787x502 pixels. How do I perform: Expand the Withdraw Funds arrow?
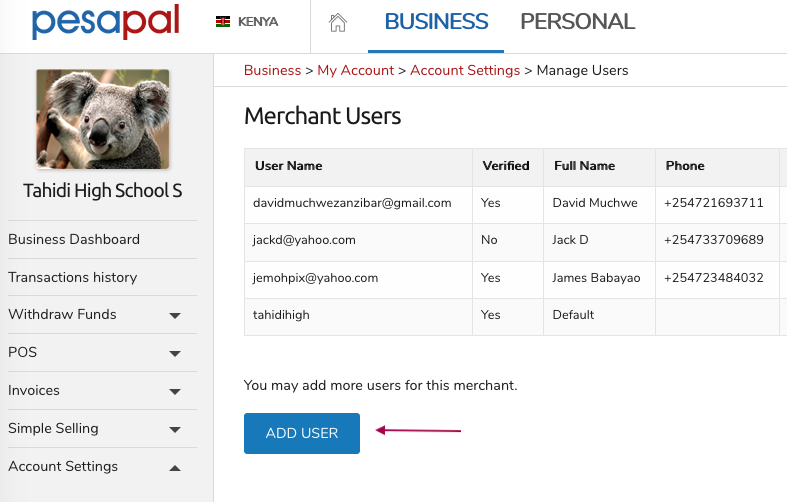[x=175, y=316]
